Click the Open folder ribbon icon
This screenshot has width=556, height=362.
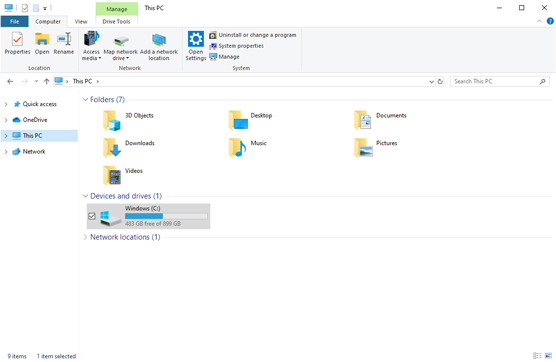click(42, 43)
